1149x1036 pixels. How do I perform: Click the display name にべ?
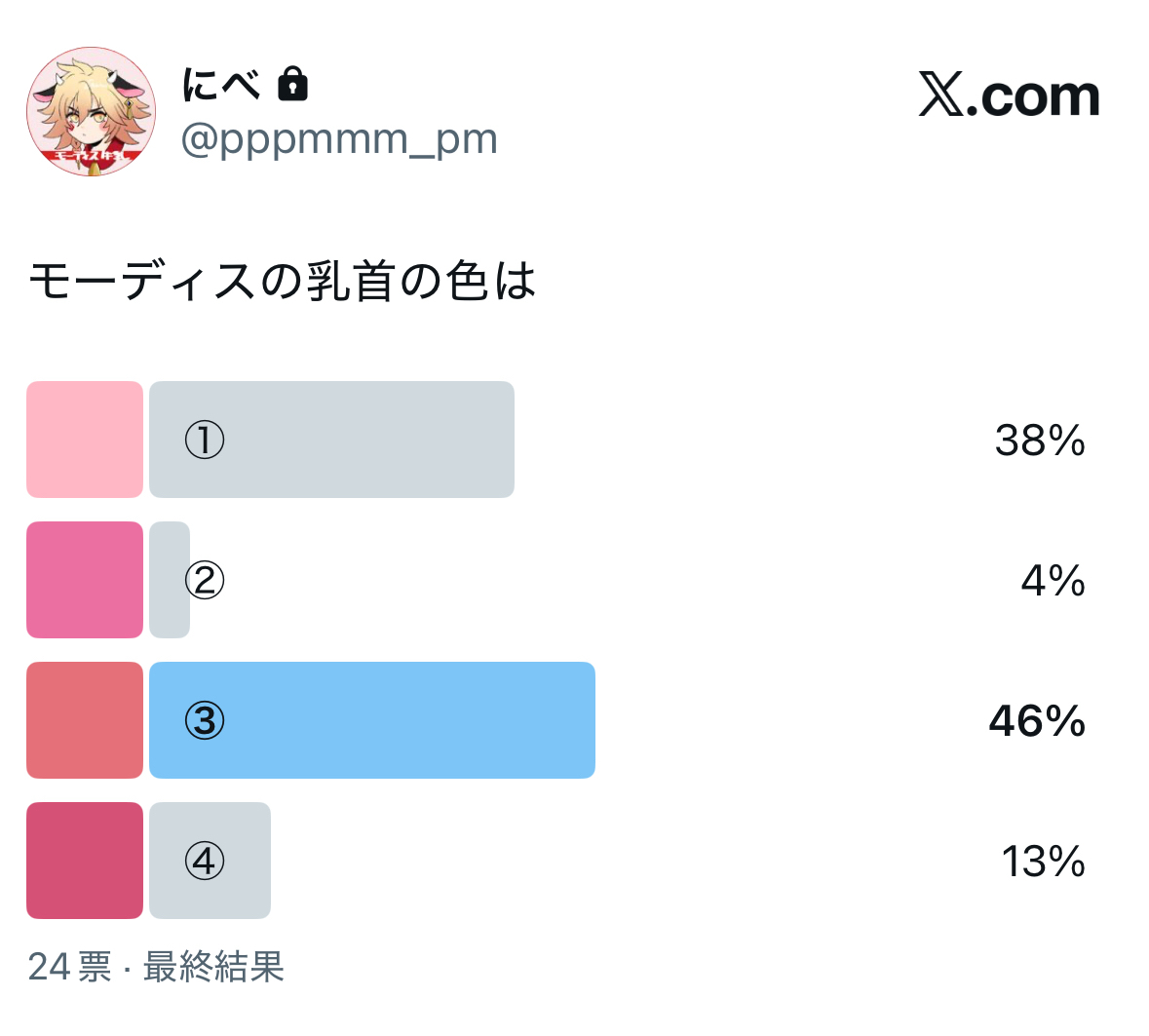pos(221,85)
